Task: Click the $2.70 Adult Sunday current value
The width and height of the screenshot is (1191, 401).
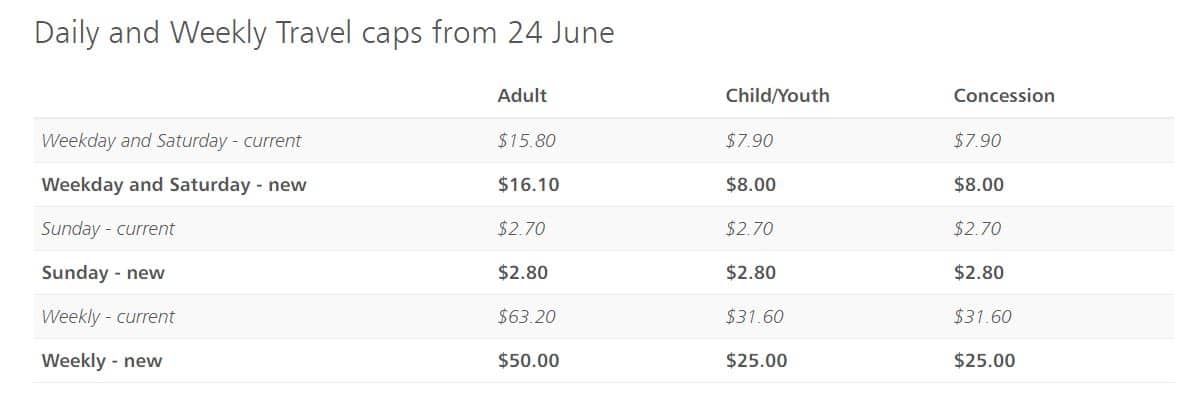Action: point(521,229)
